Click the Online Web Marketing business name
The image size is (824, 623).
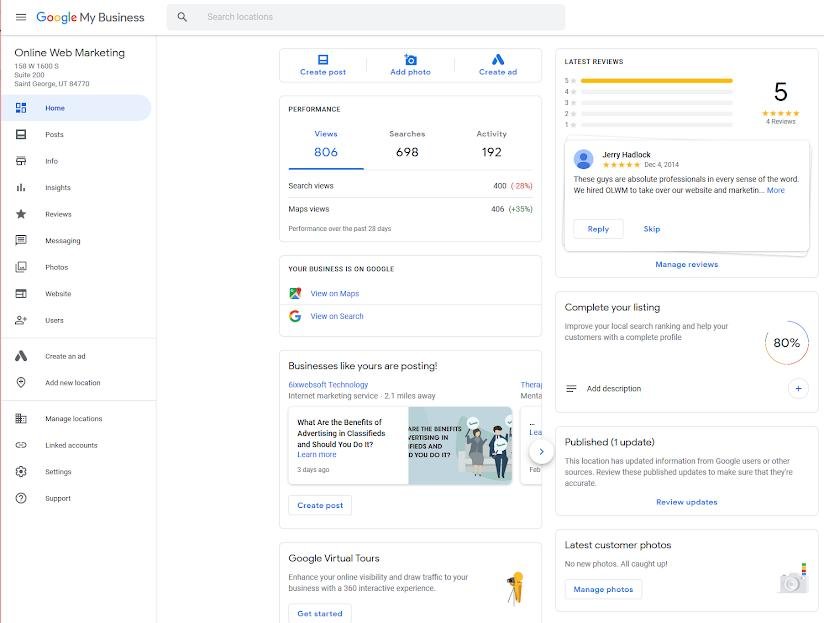pyautogui.click(x=69, y=53)
